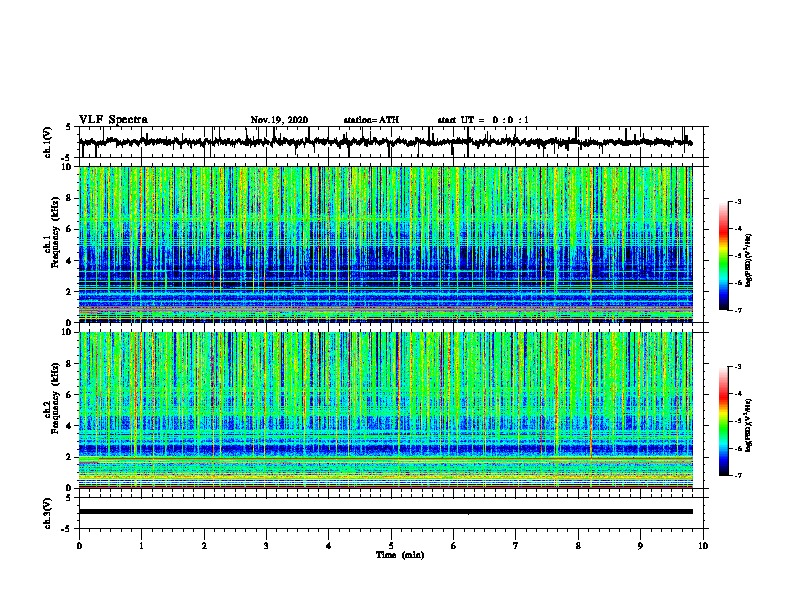The width and height of the screenshot is (792, 612).
Task: Click the time axis tick label "1"
Action: pos(141,546)
